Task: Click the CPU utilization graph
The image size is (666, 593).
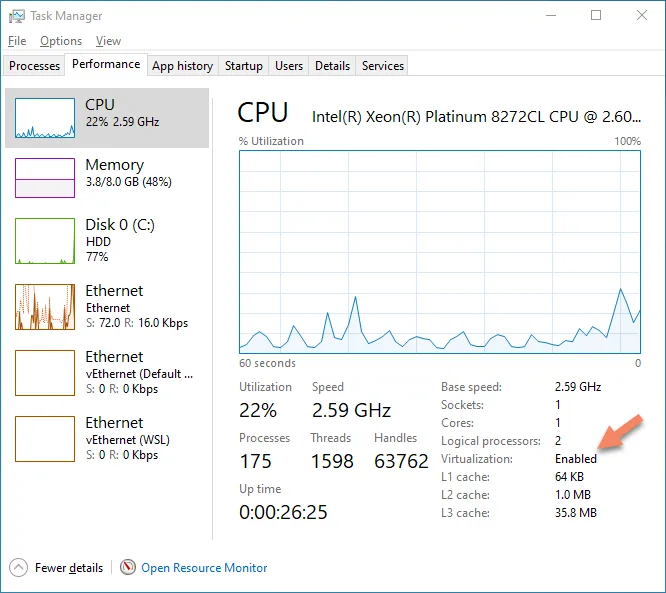Action: (440, 251)
